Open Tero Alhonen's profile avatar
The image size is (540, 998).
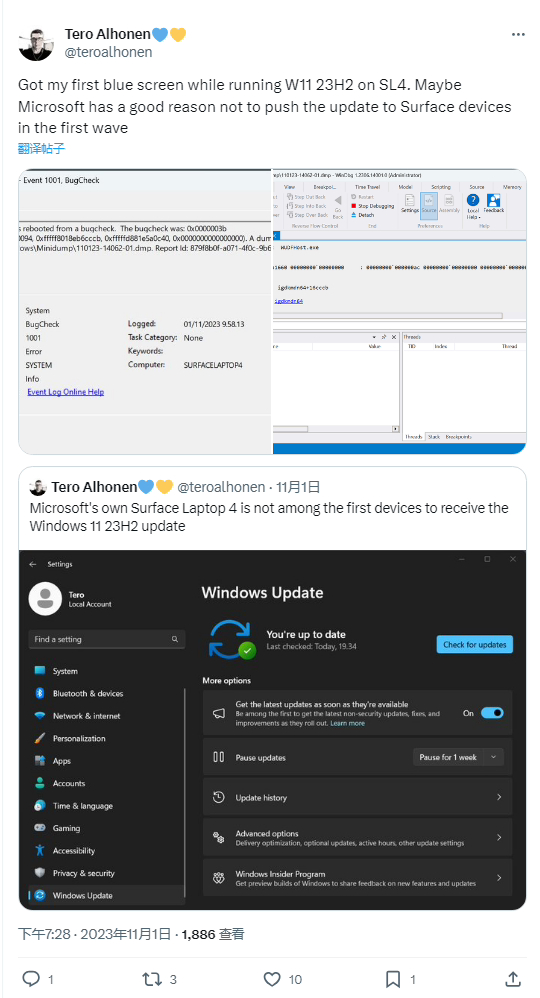point(36,43)
